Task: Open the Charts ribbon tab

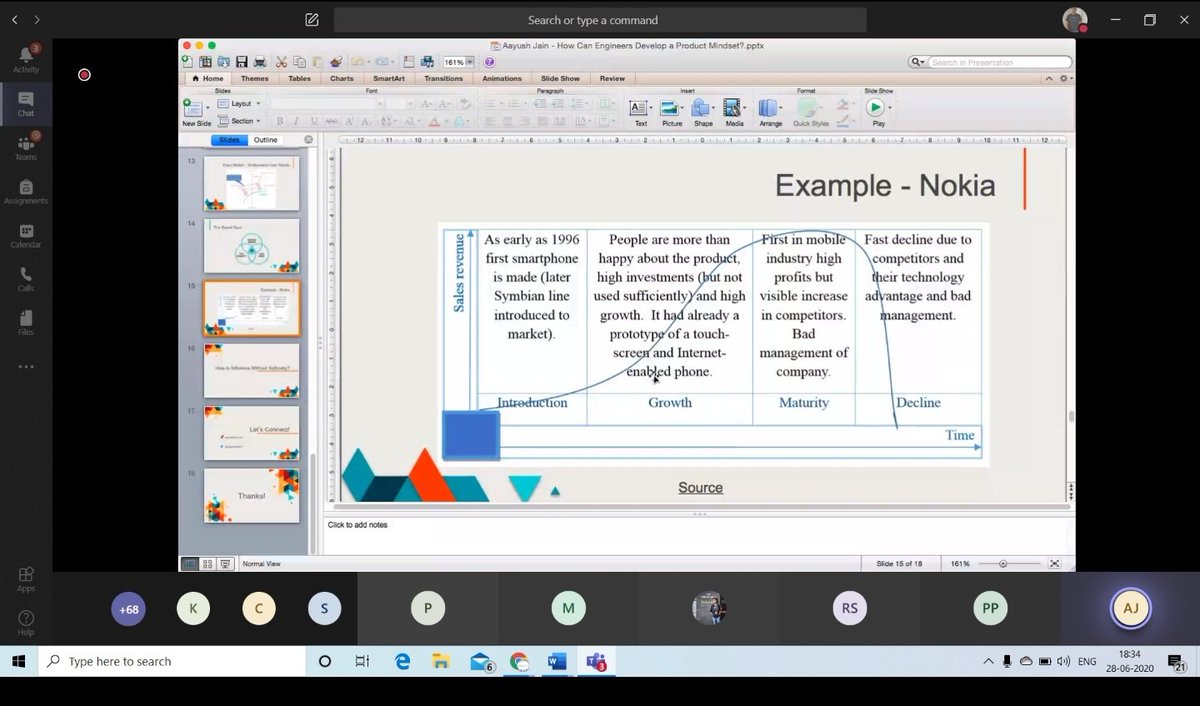Action: 342,78
